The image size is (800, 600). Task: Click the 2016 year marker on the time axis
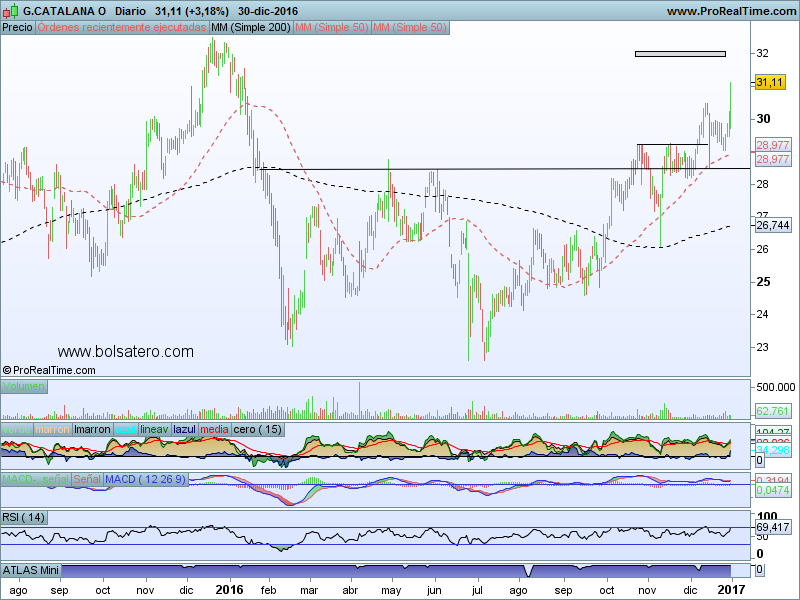(229, 591)
